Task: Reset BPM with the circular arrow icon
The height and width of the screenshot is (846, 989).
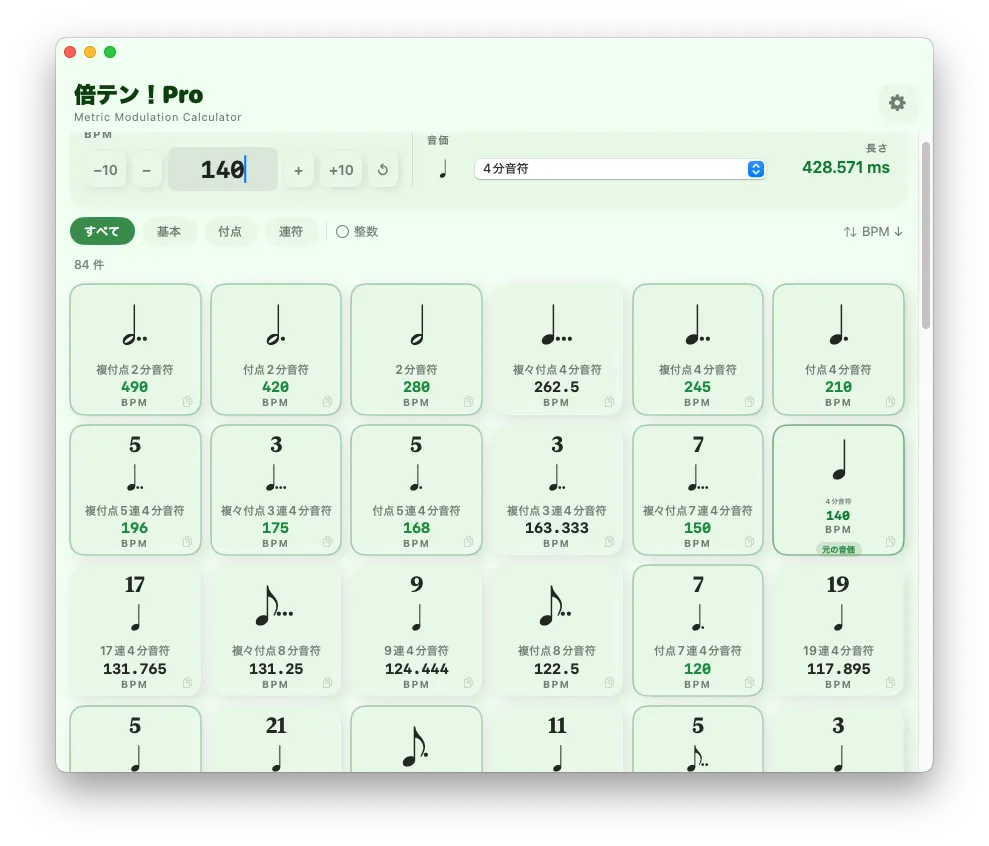Action: [x=383, y=170]
